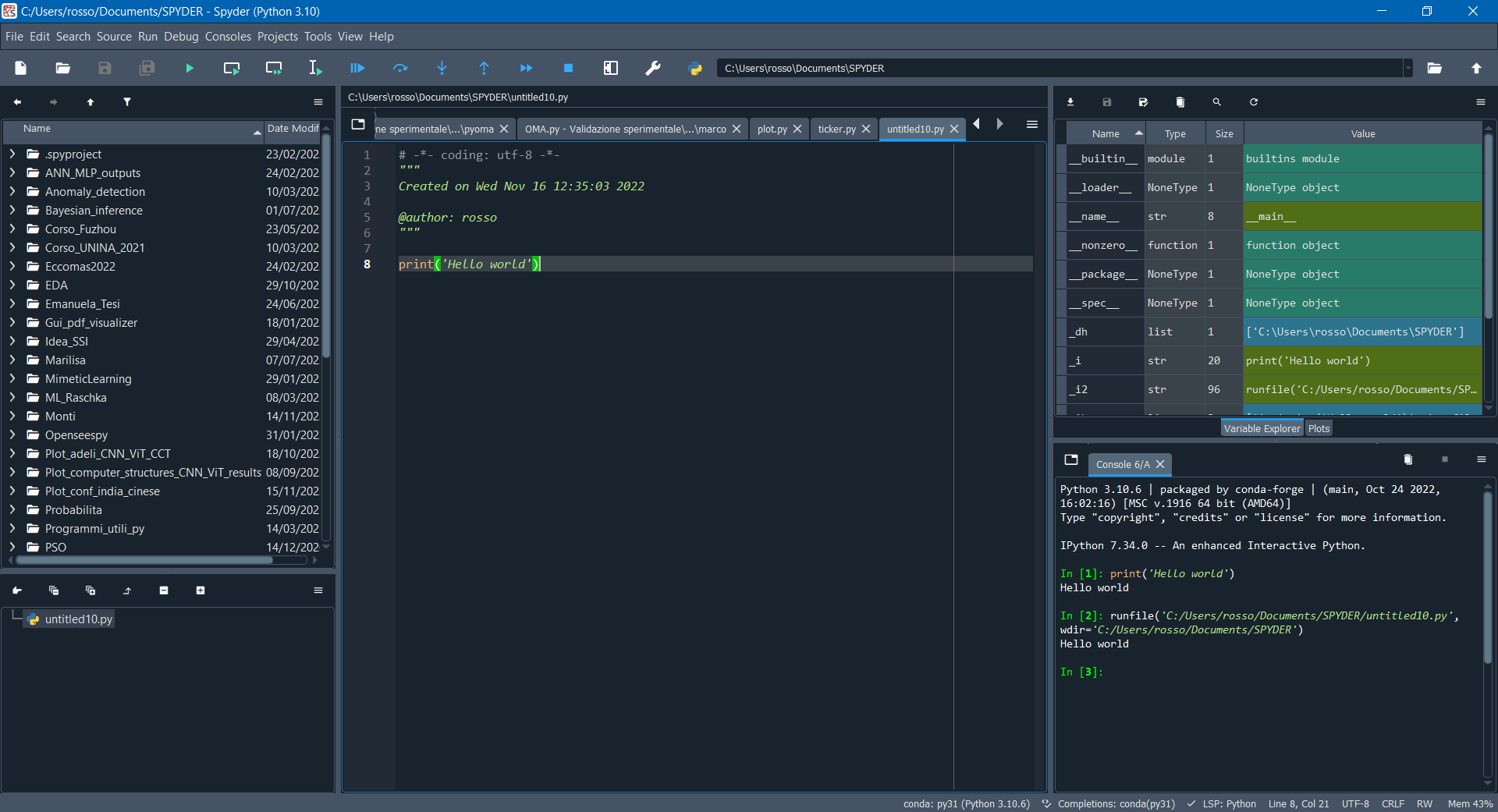Close the ticker.py editor tab
The image size is (1498, 812).
(x=866, y=129)
